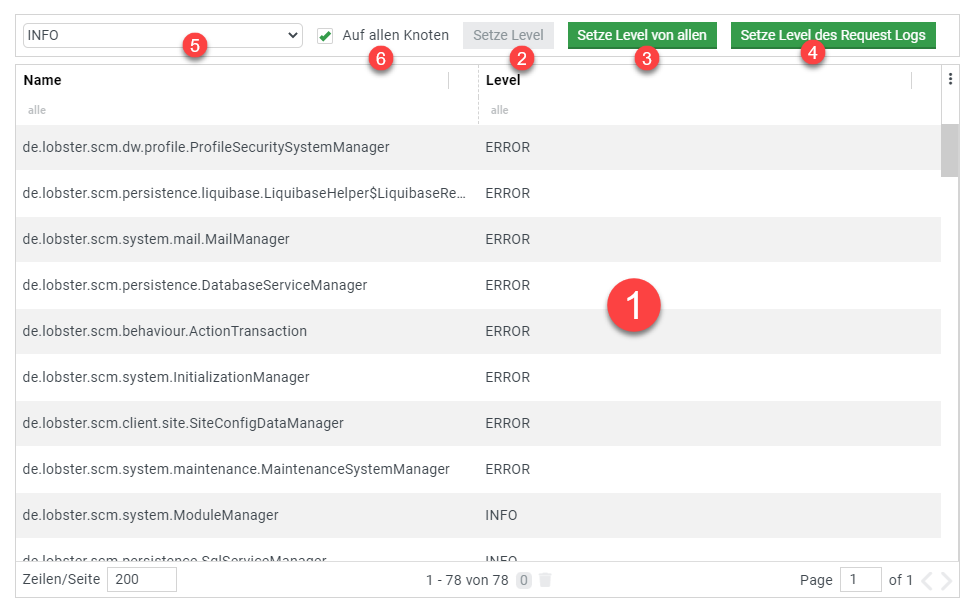Sort by the Level column header
Viewport: 976px width, 609px height.
503,80
